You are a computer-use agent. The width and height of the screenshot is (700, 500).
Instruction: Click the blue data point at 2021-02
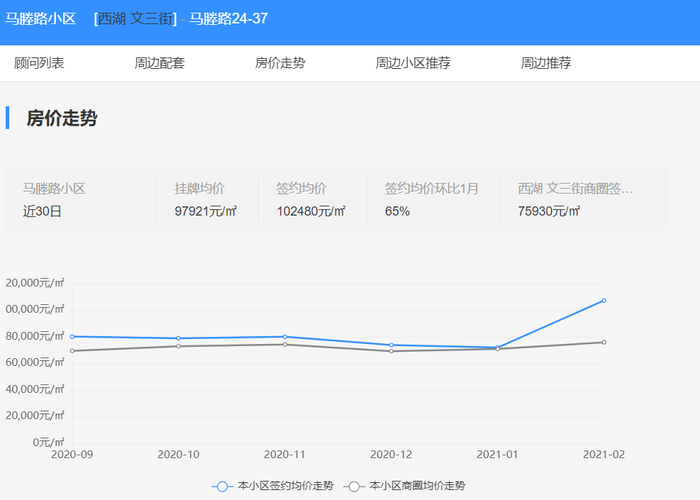(x=604, y=300)
